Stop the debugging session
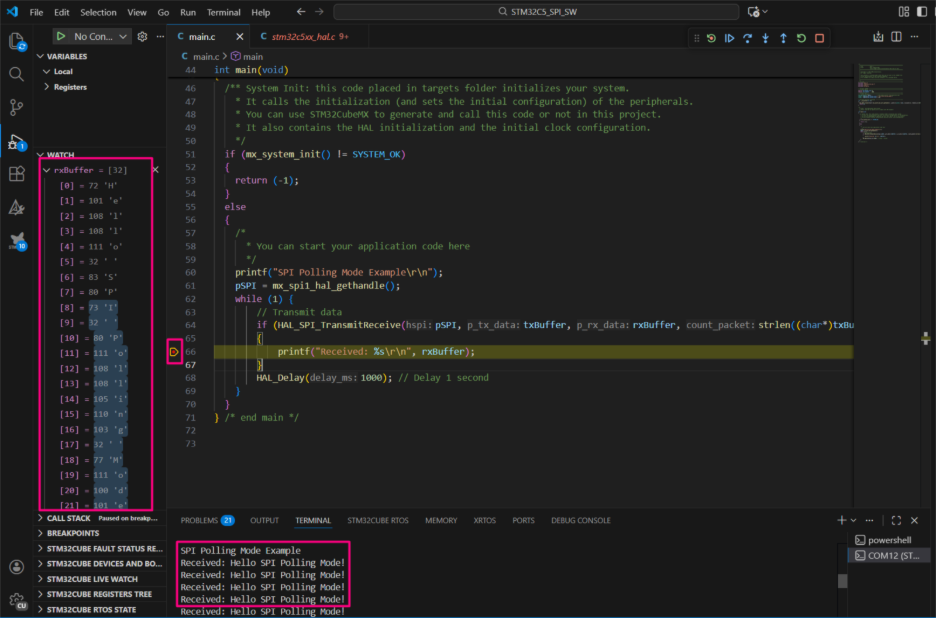This screenshot has height=618, width=936. [819, 38]
